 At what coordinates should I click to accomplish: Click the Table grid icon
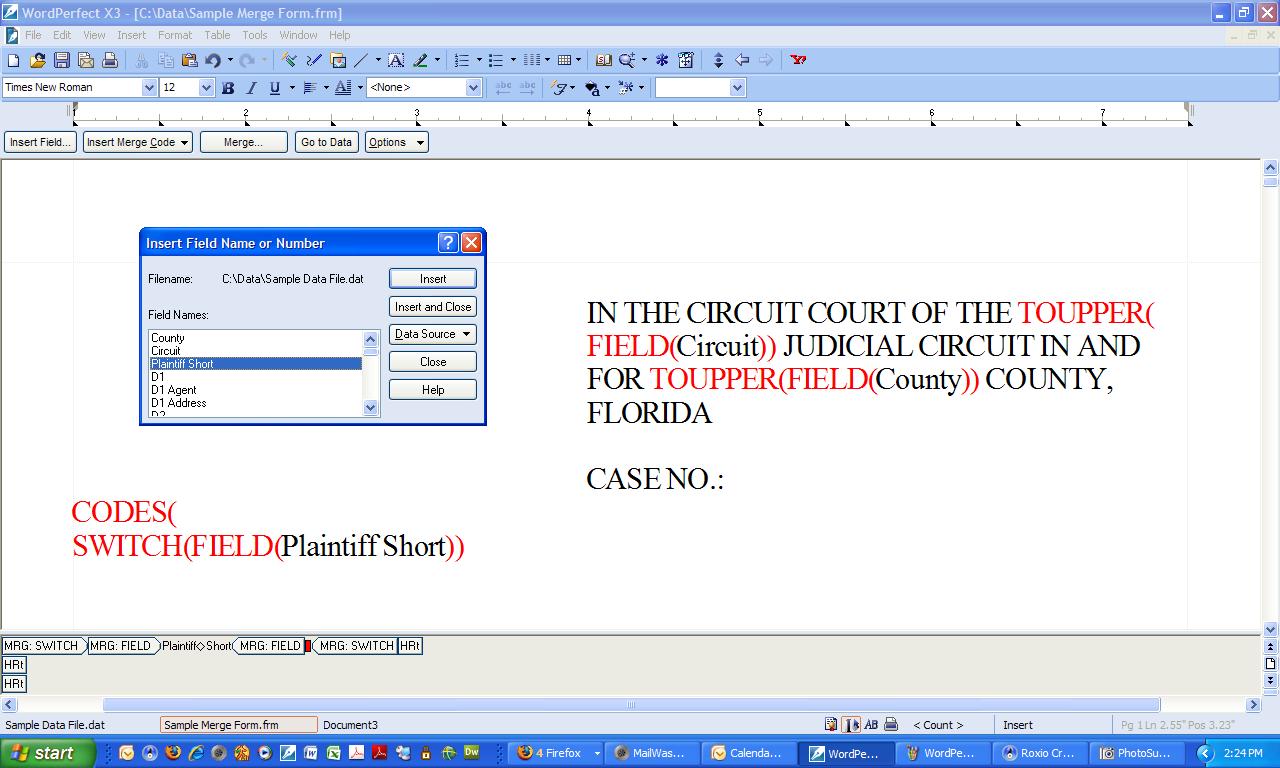(564, 60)
